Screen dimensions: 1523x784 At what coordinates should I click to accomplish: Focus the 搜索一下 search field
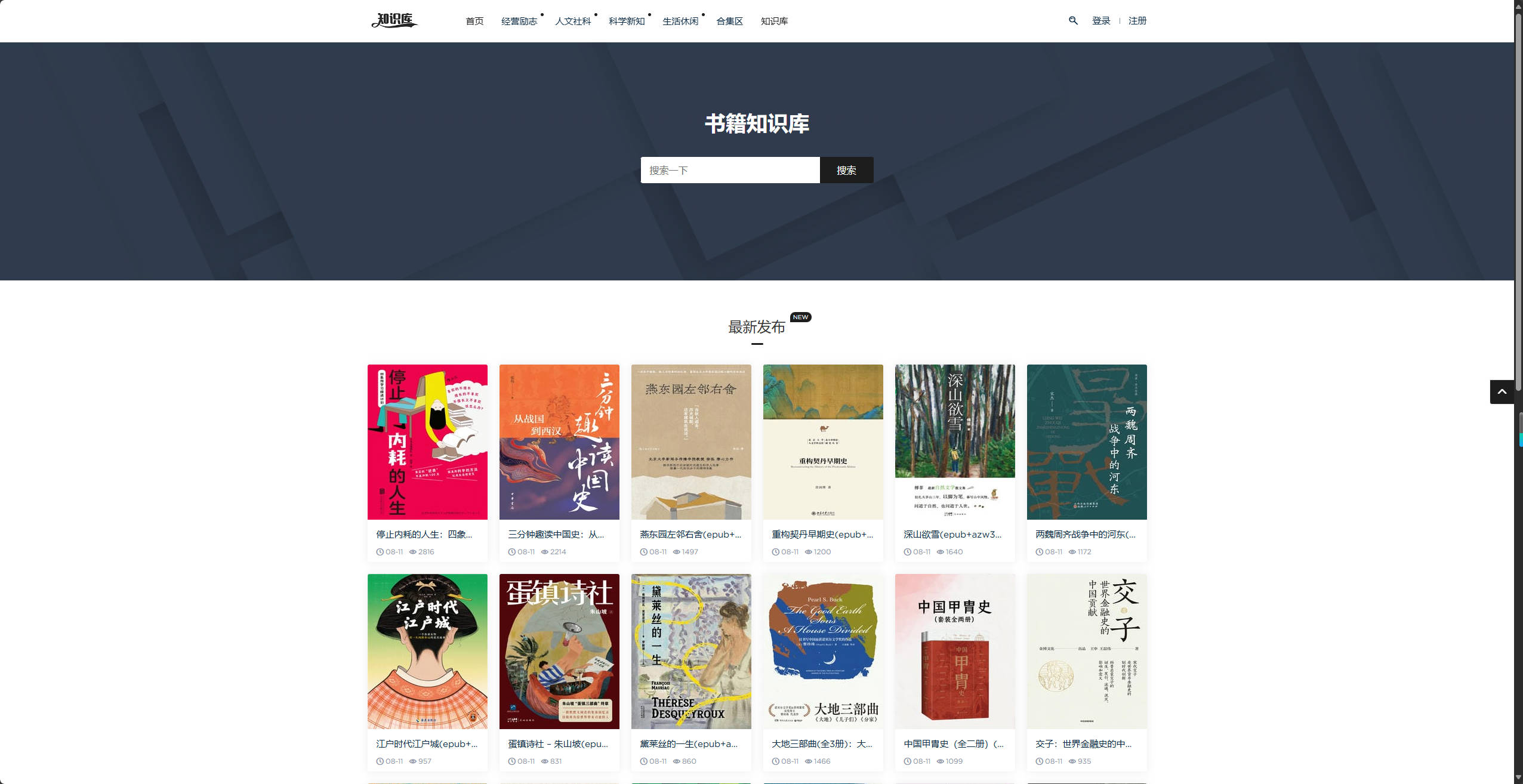(x=730, y=170)
